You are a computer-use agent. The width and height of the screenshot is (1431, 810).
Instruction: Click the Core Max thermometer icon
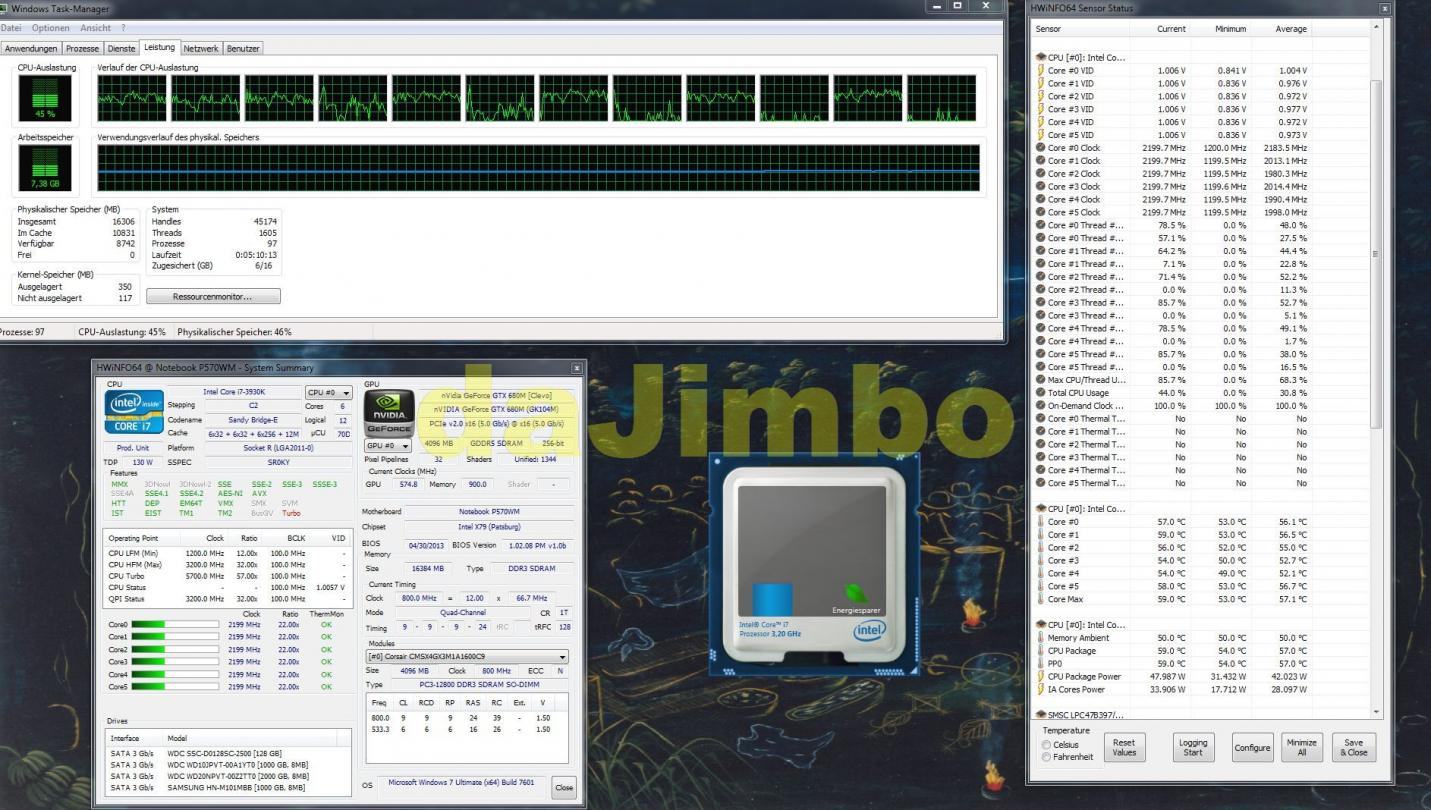(x=1041, y=599)
